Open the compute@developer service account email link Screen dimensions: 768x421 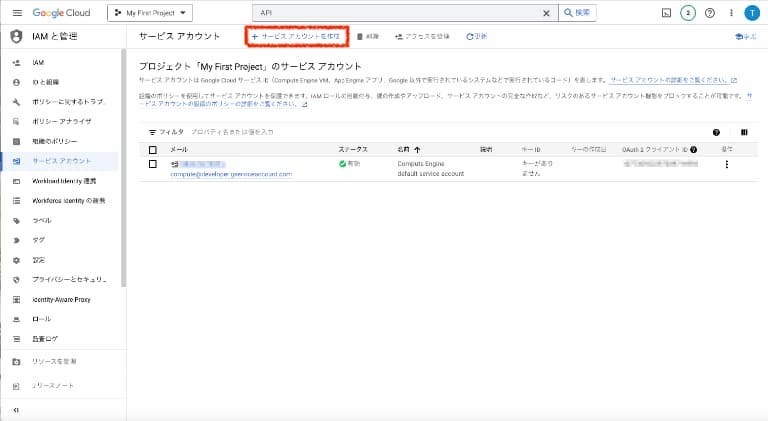pos(231,173)
